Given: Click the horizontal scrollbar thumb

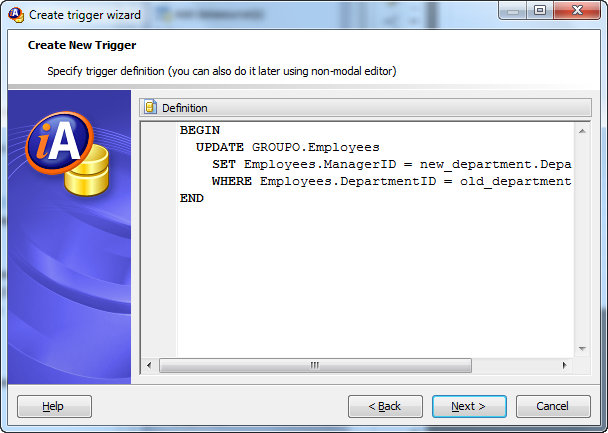Looking at the screenshot, I should click(315, 365).
